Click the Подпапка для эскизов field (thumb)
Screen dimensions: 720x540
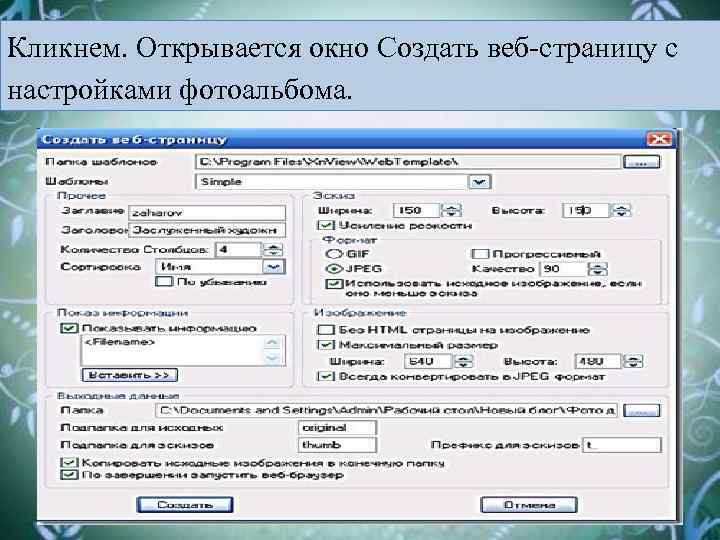click(x=338, y=444)
